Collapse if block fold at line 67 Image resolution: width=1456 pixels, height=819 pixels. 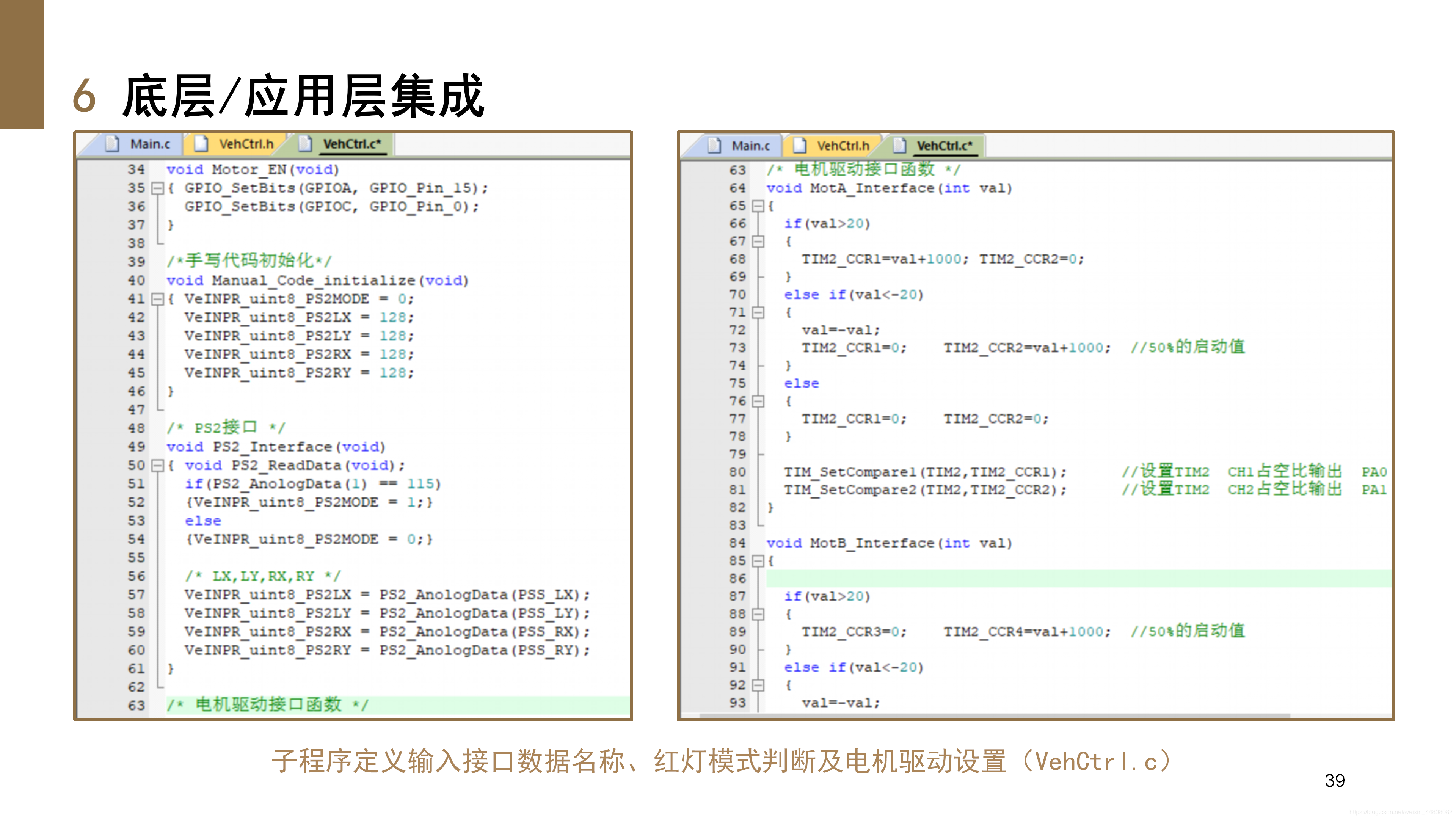758,242
